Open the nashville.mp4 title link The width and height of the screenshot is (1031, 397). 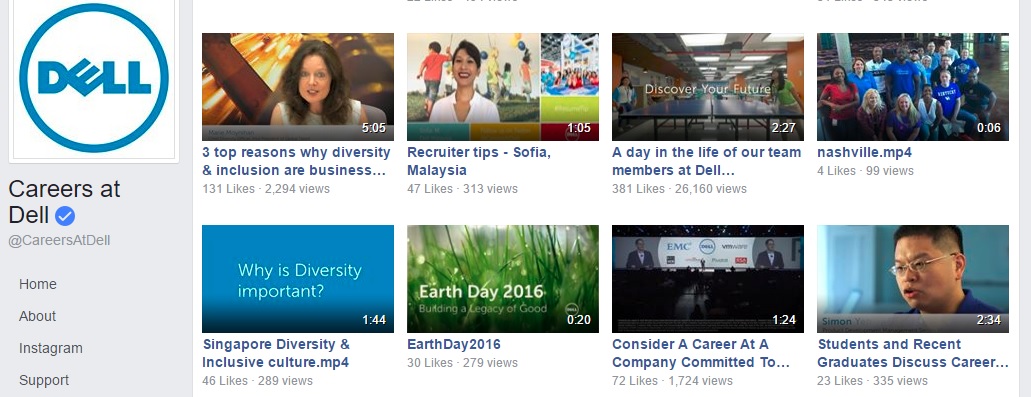[x=864, y=152]
